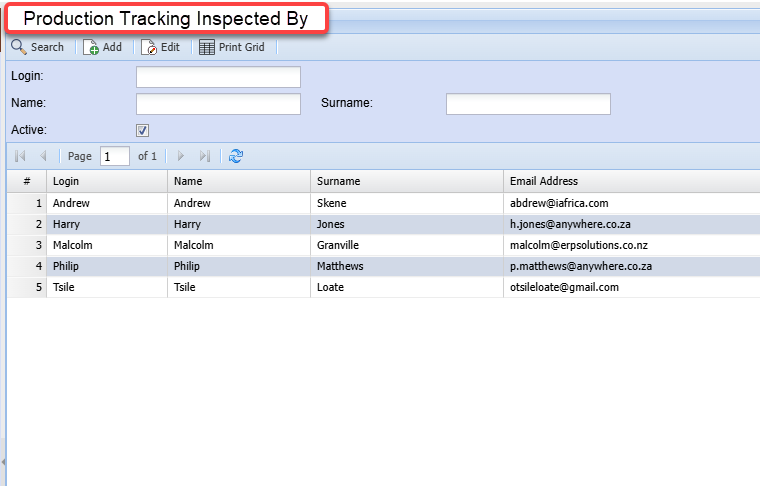Jump to last page of grid
The height and width of the screenshot is (486, 760).
205,156
